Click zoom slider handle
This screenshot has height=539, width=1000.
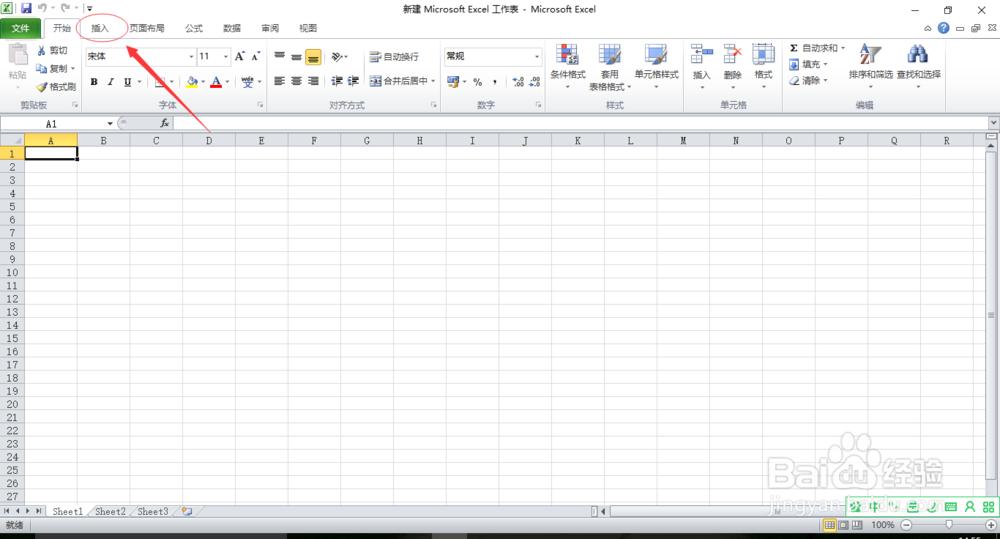point(949,524)
